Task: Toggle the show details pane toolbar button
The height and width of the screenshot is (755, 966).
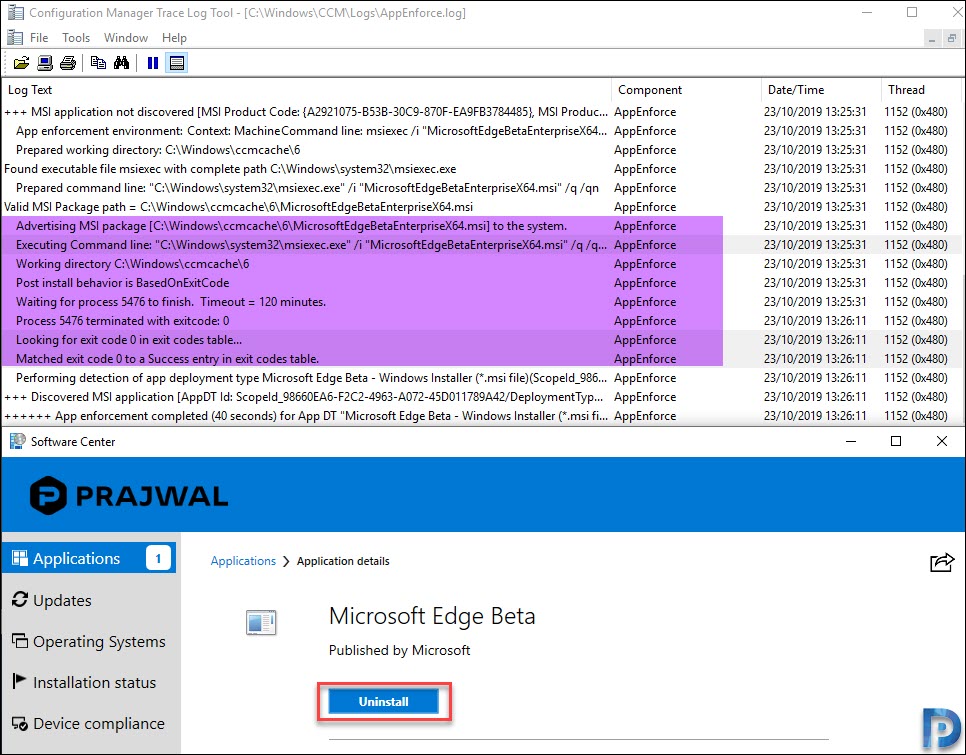Action: pos(177,63)
